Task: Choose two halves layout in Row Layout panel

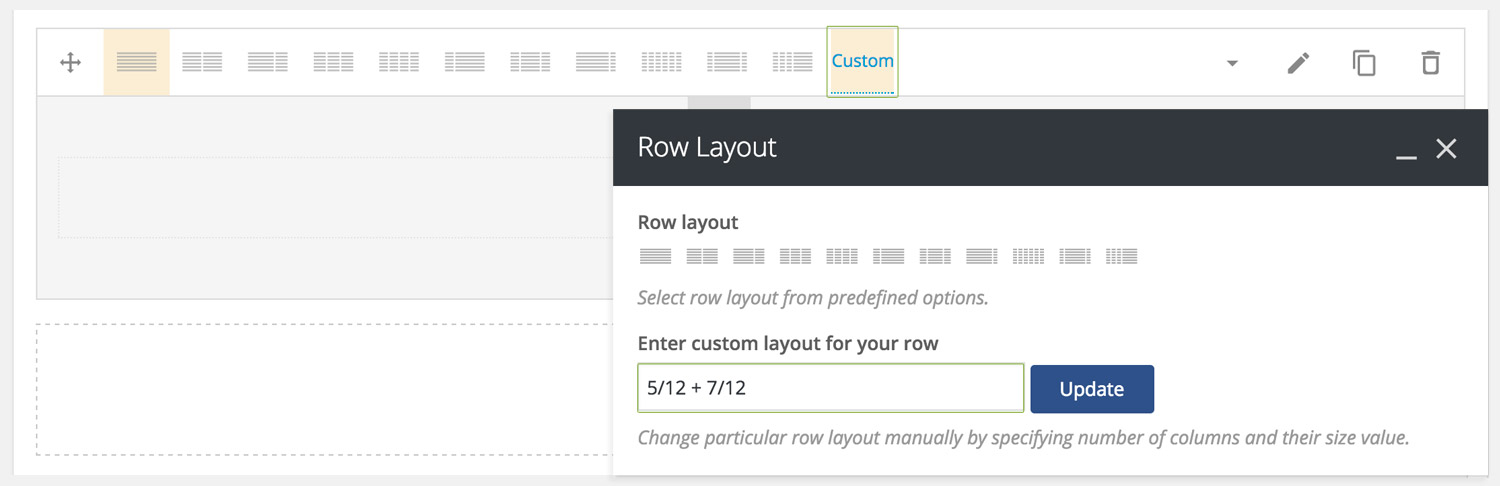Action: tap(702, 257)
